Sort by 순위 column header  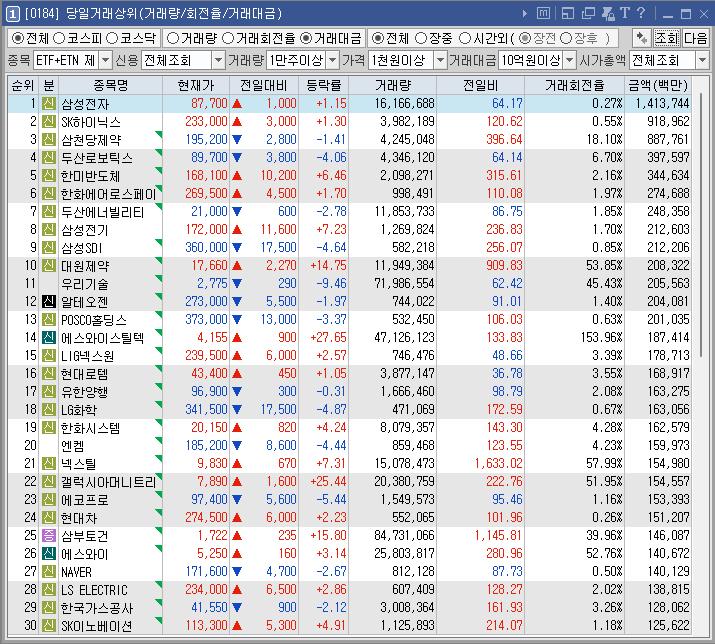coord(23,86)
